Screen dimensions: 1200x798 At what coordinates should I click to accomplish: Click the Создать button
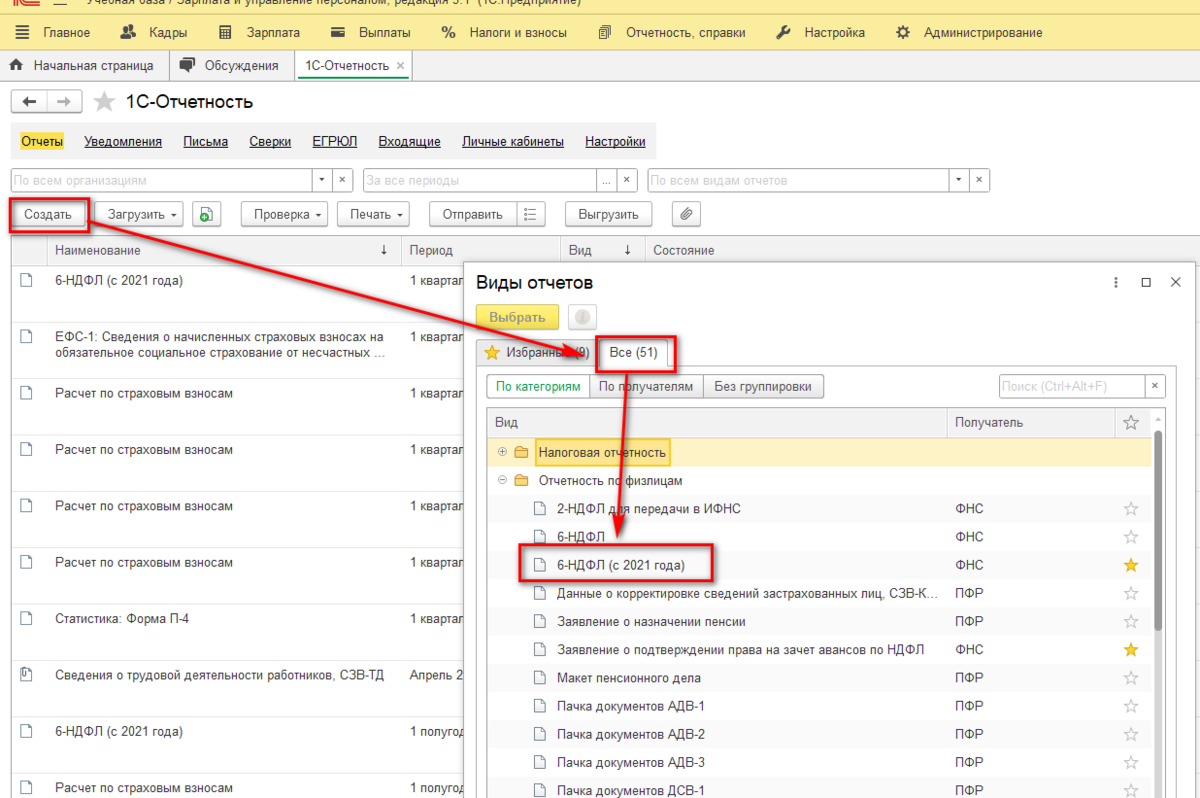click(x=48, y=214)
